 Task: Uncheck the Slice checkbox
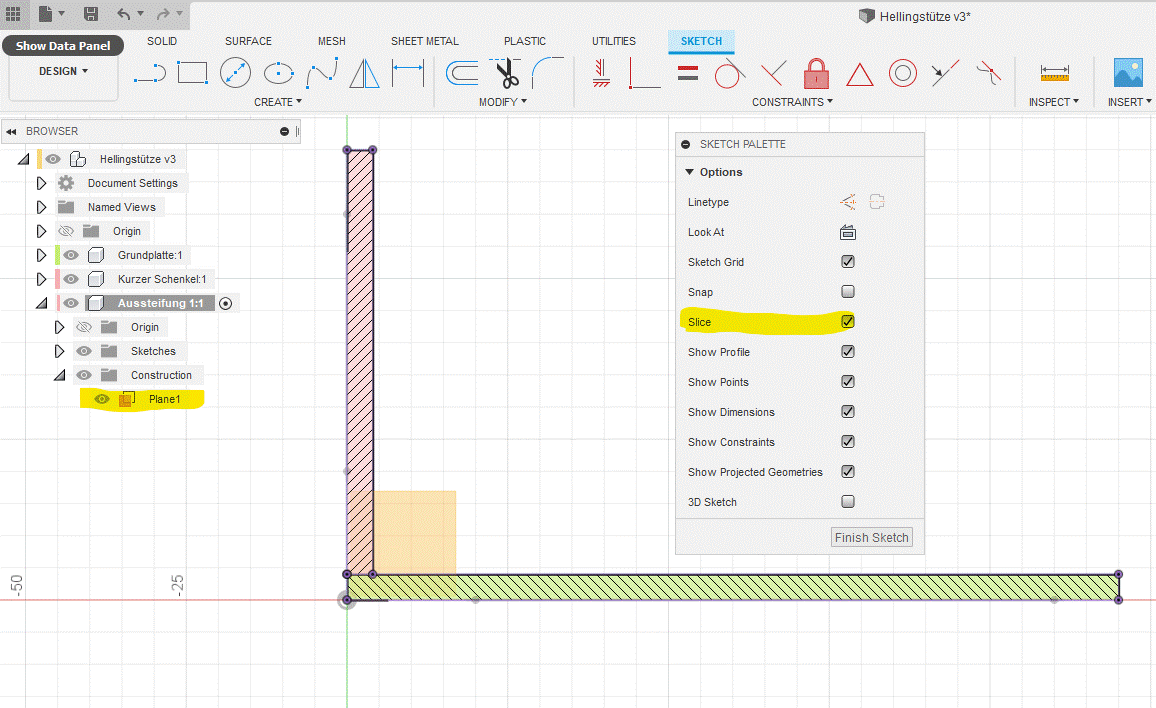click(x=848, y=322)
